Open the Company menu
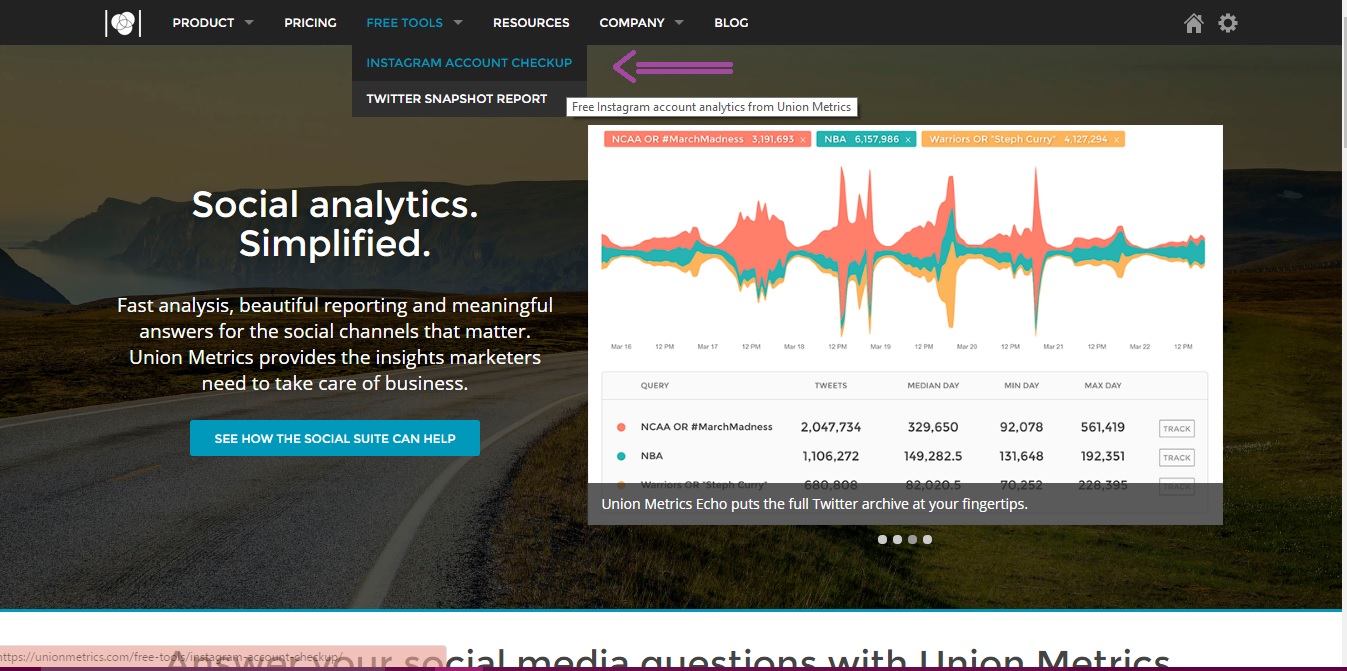 pos(632,23)
